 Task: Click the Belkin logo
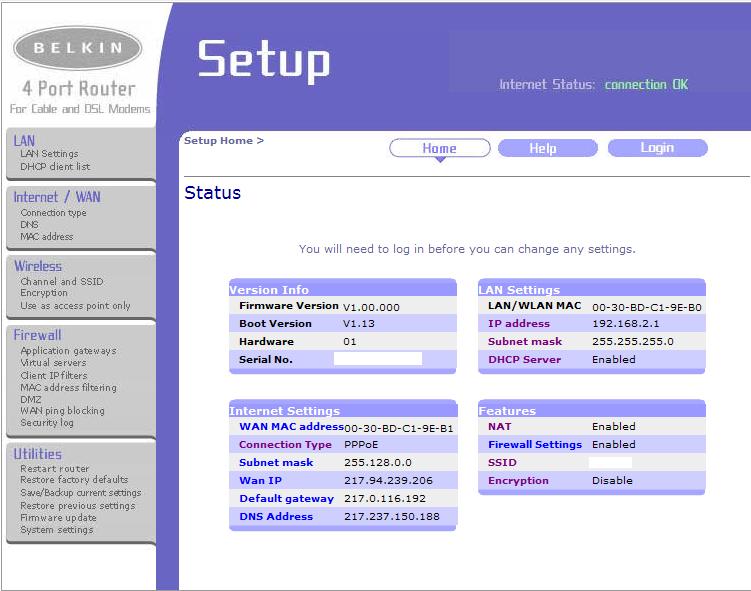[78, 48]
